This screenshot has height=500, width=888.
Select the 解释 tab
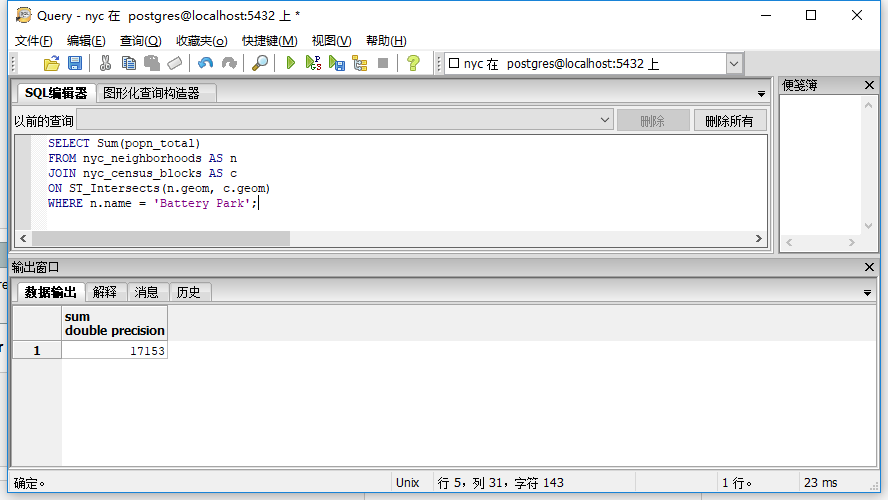[x=105, y=292]
